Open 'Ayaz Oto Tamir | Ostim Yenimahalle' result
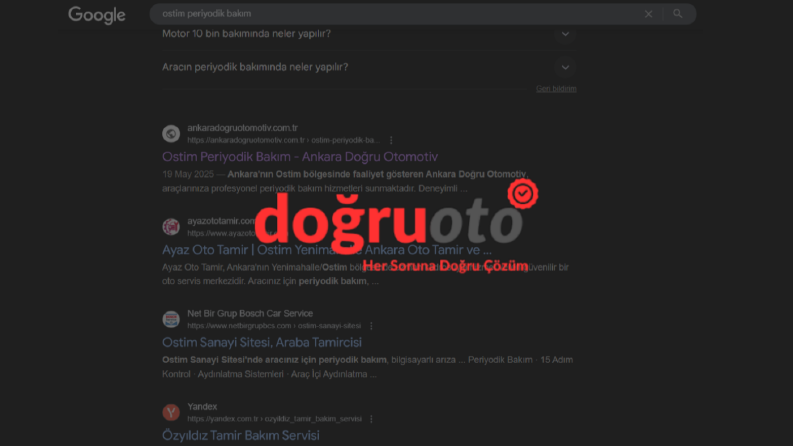Screen dimensions: 793x446 (327, 250)
